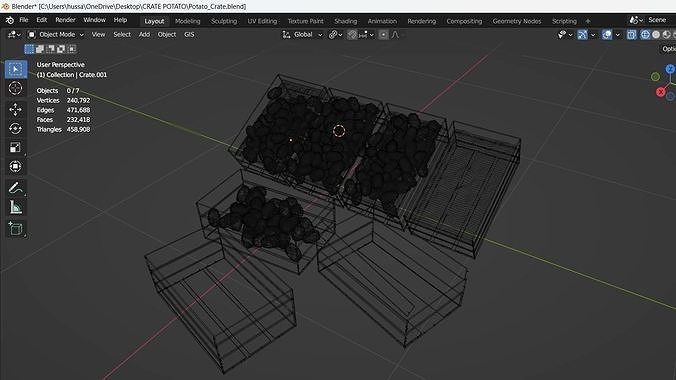
Task: Pick the Add Cube tool
Action: [x=16, y=229]
